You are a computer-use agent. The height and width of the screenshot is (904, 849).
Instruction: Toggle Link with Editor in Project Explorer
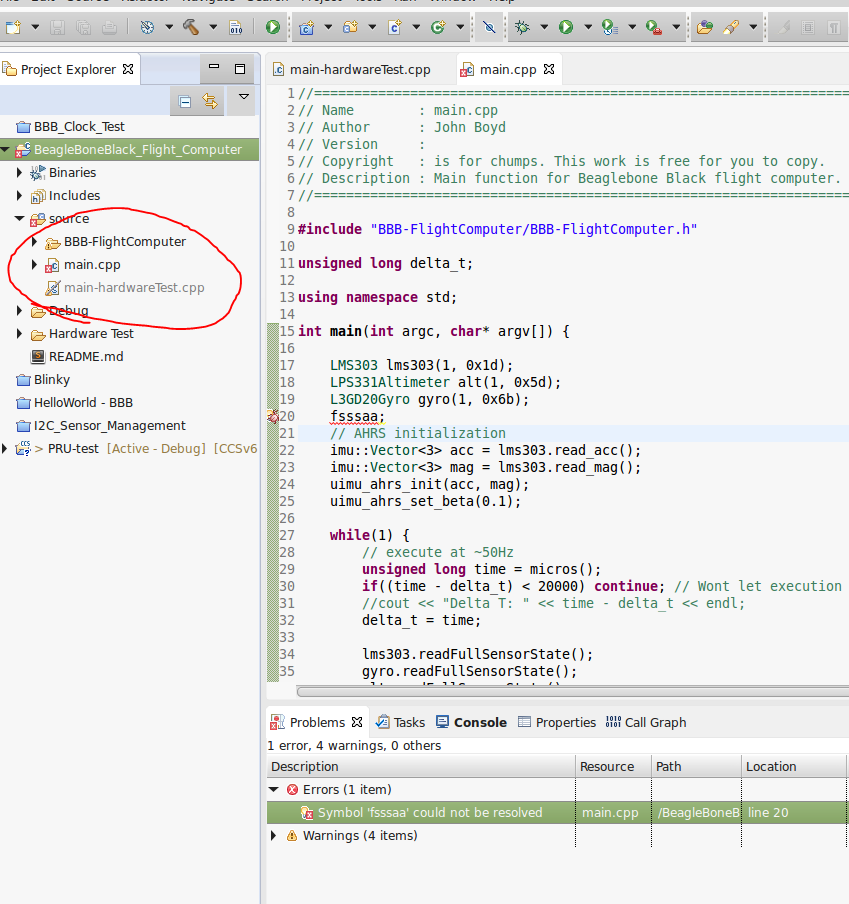pyautogui.click(x=210, y=102)
